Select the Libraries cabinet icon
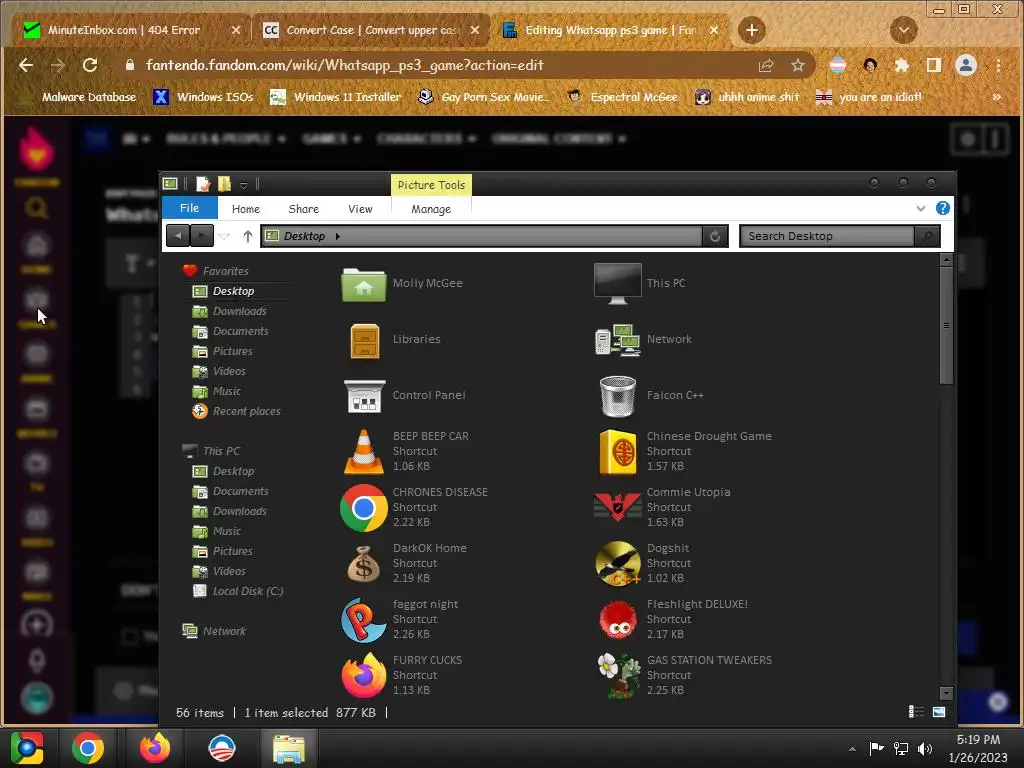 click(x=364, y=340)
